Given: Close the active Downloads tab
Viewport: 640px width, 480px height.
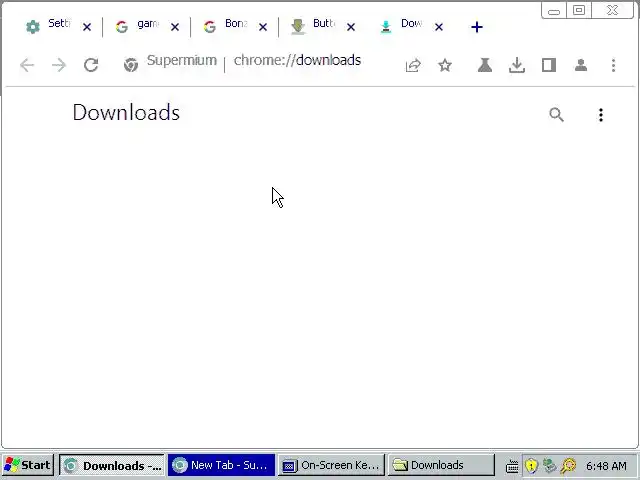Looking at the screenshot, I should [x=439, y=27].
